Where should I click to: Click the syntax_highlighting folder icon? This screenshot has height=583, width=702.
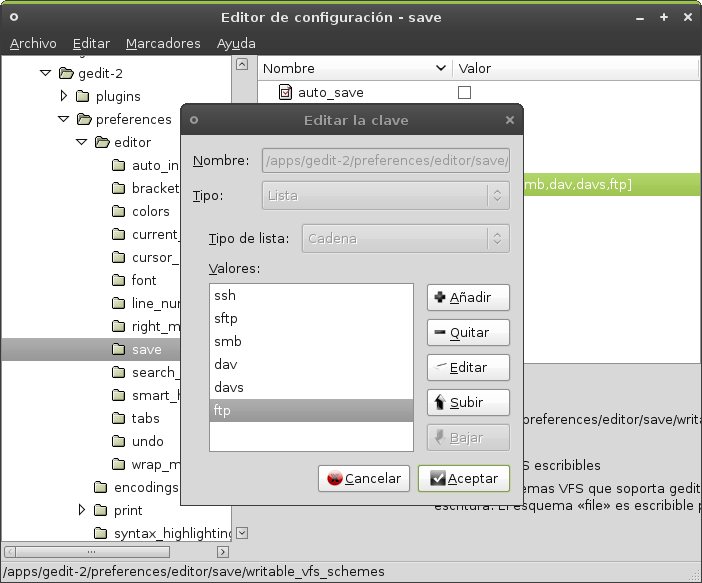(100, 533)
